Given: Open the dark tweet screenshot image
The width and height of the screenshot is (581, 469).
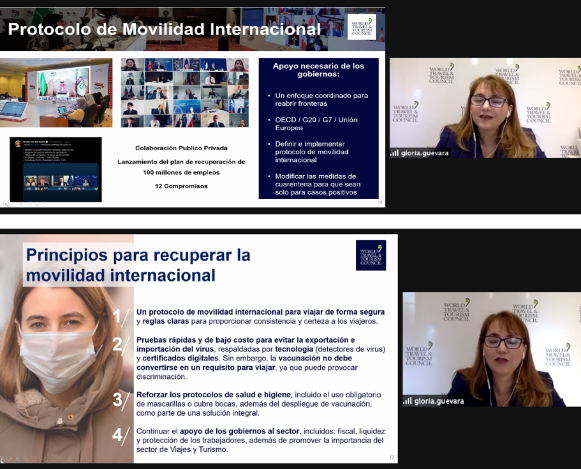Looking at the screenshot, I should [x=56, y=169].
